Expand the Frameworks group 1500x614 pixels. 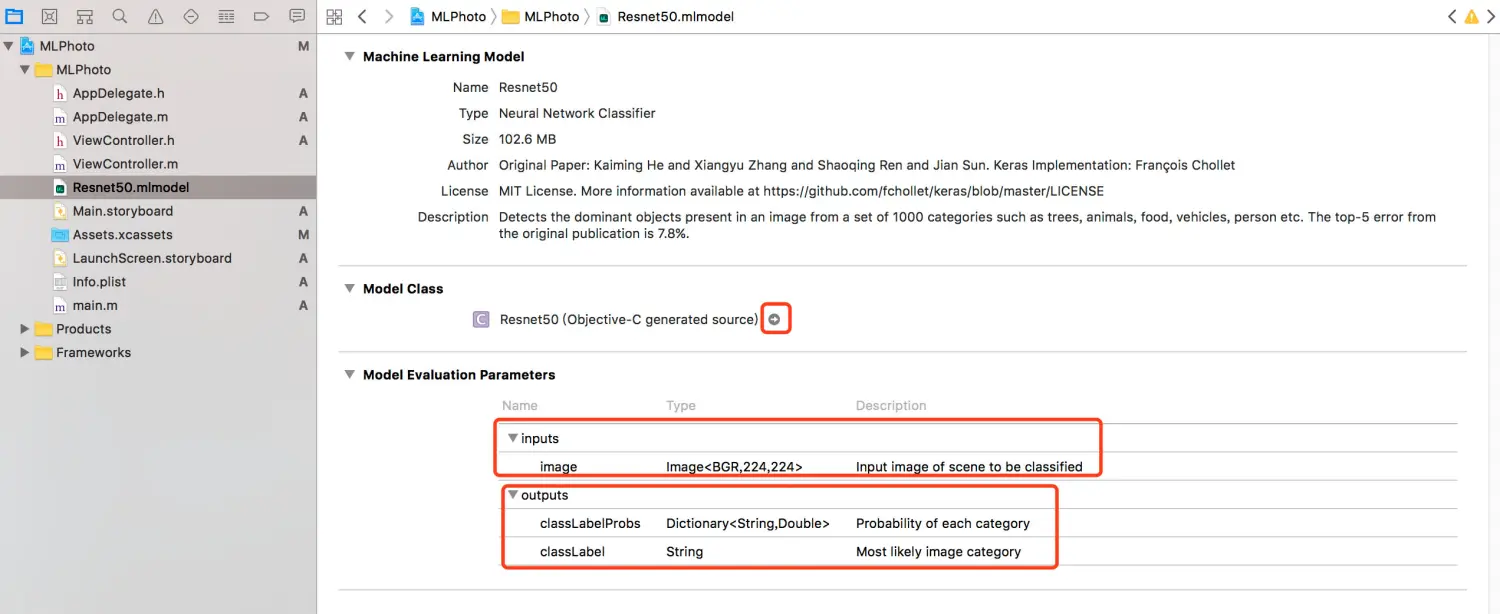pos(25,353)
